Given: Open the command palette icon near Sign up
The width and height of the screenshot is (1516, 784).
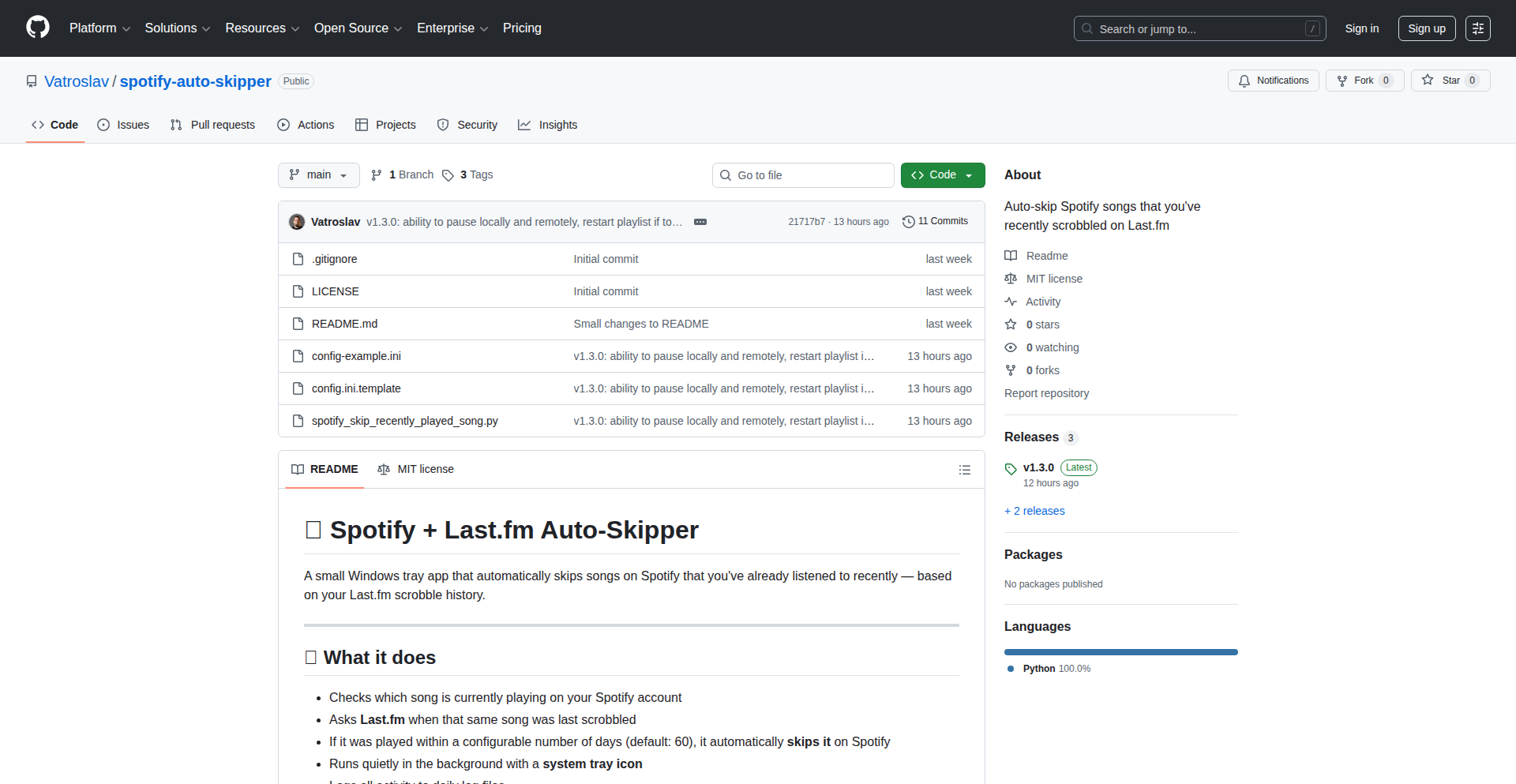Looking at the screenshot, I should (x=1477, y=28).
